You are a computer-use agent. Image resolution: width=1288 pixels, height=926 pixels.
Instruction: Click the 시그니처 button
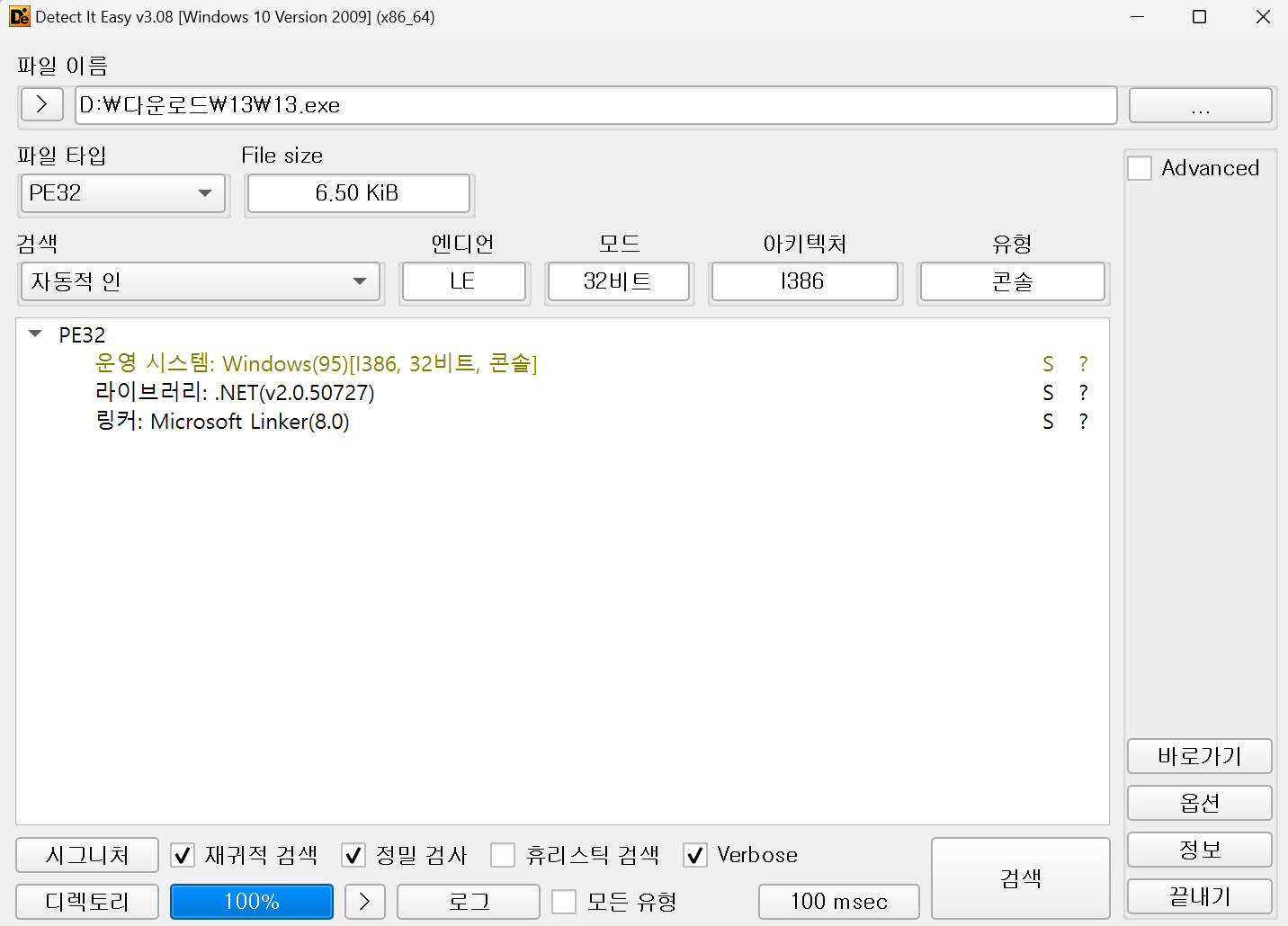pos(87,855)
